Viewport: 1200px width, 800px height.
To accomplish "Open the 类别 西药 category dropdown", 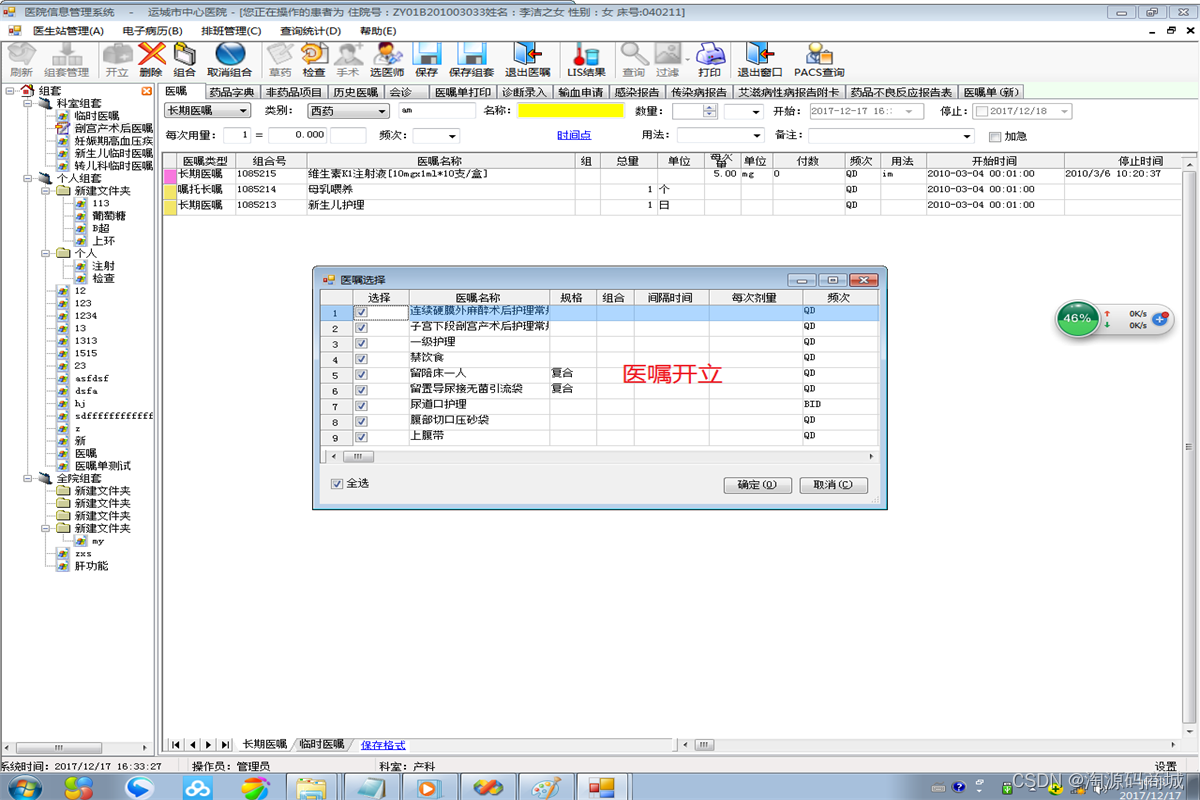I will (384, 111).
